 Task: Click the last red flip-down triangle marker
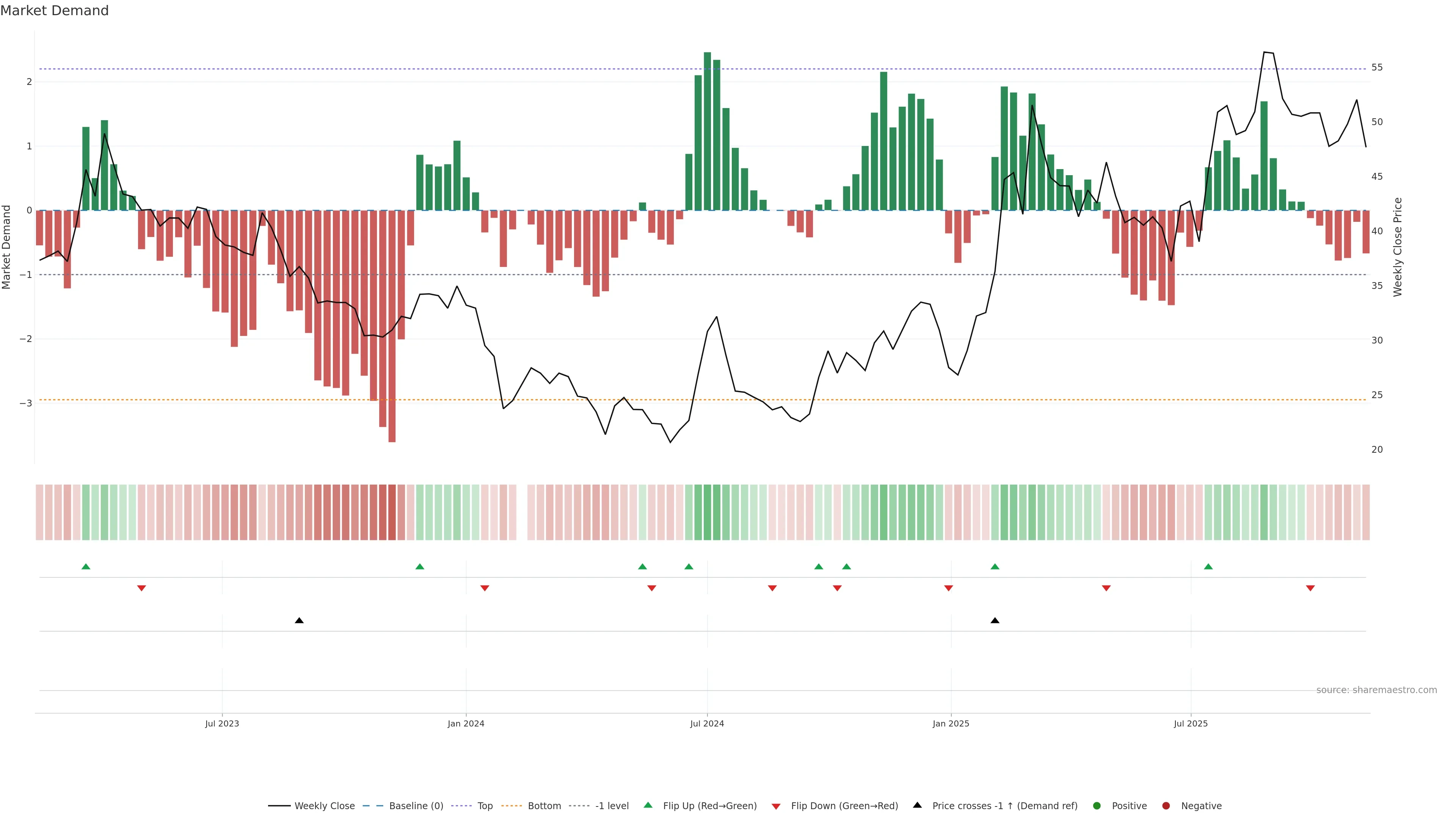click(x=1310, y=588)
